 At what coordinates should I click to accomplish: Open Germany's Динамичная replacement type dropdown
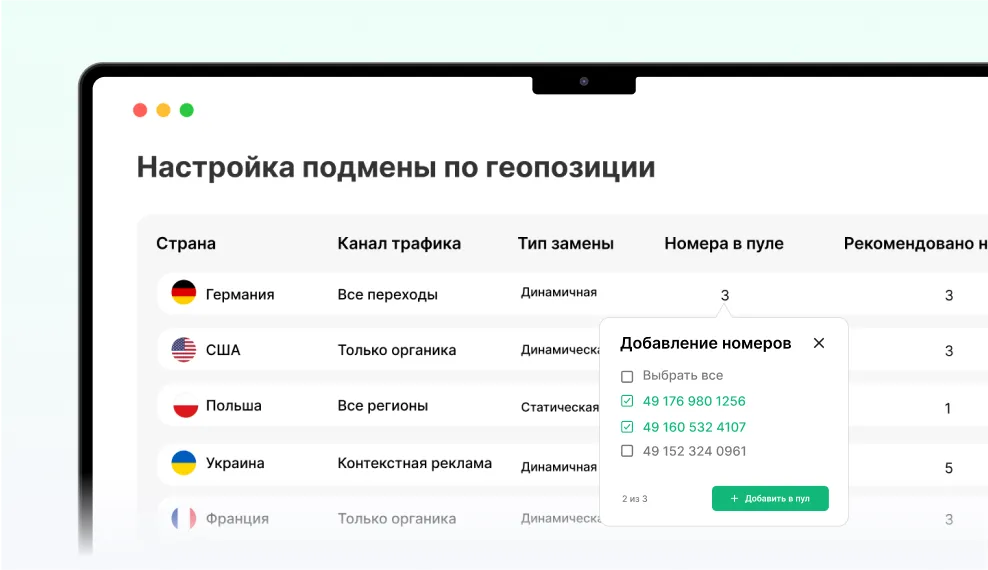pyautogui.click(x=558, y=293)
